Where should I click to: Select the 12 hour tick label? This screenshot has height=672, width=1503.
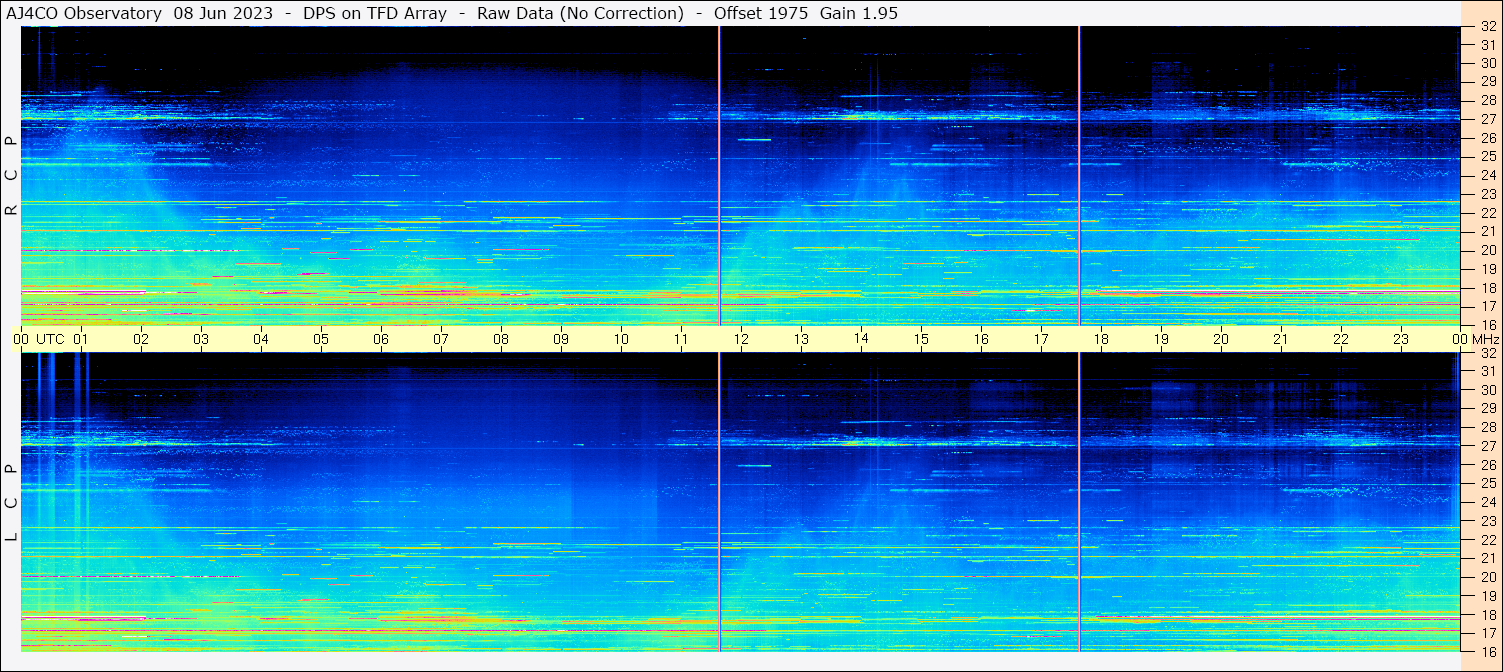pos(741,339)
